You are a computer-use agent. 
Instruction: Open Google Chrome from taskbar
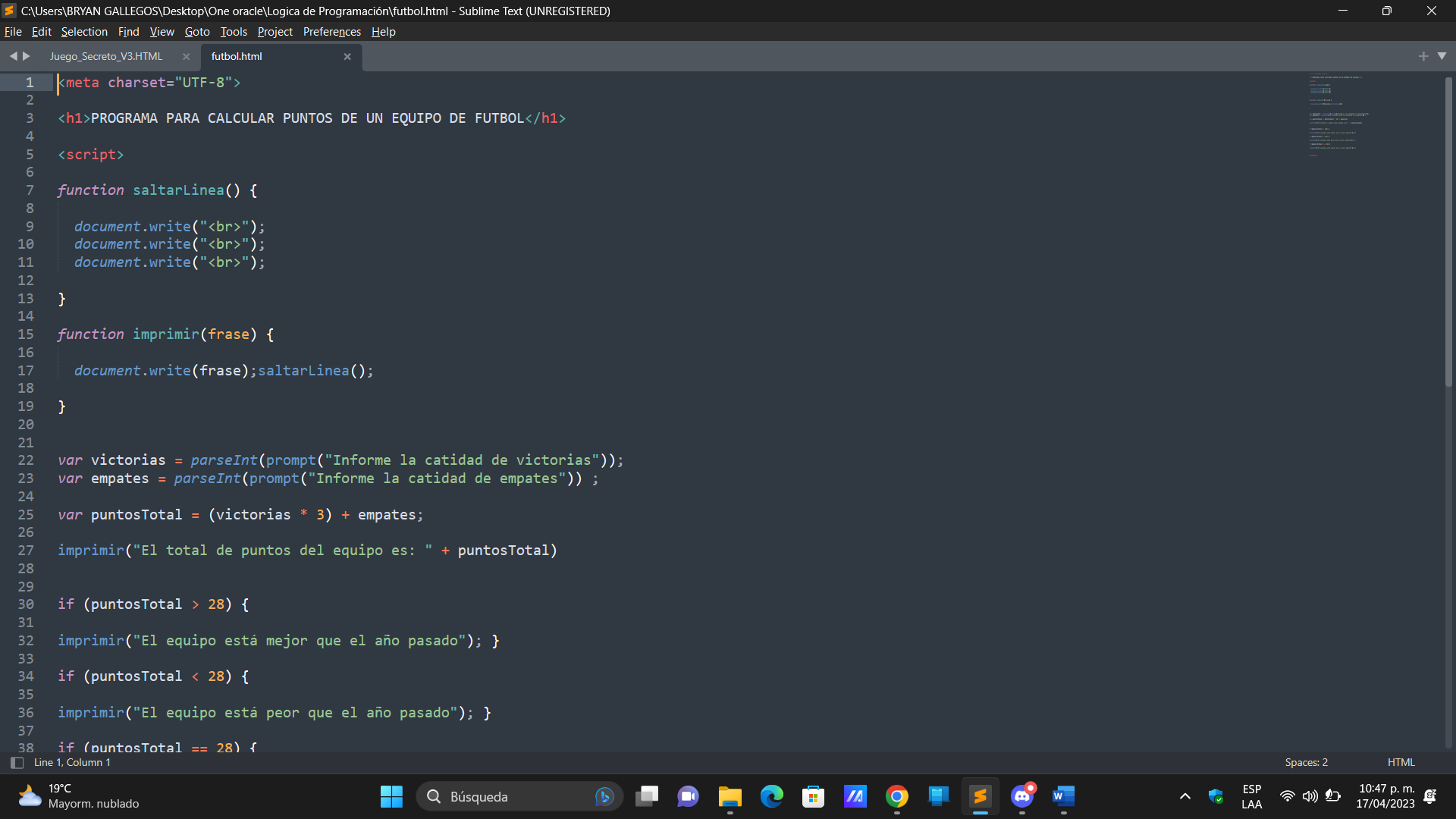(897, 796)
